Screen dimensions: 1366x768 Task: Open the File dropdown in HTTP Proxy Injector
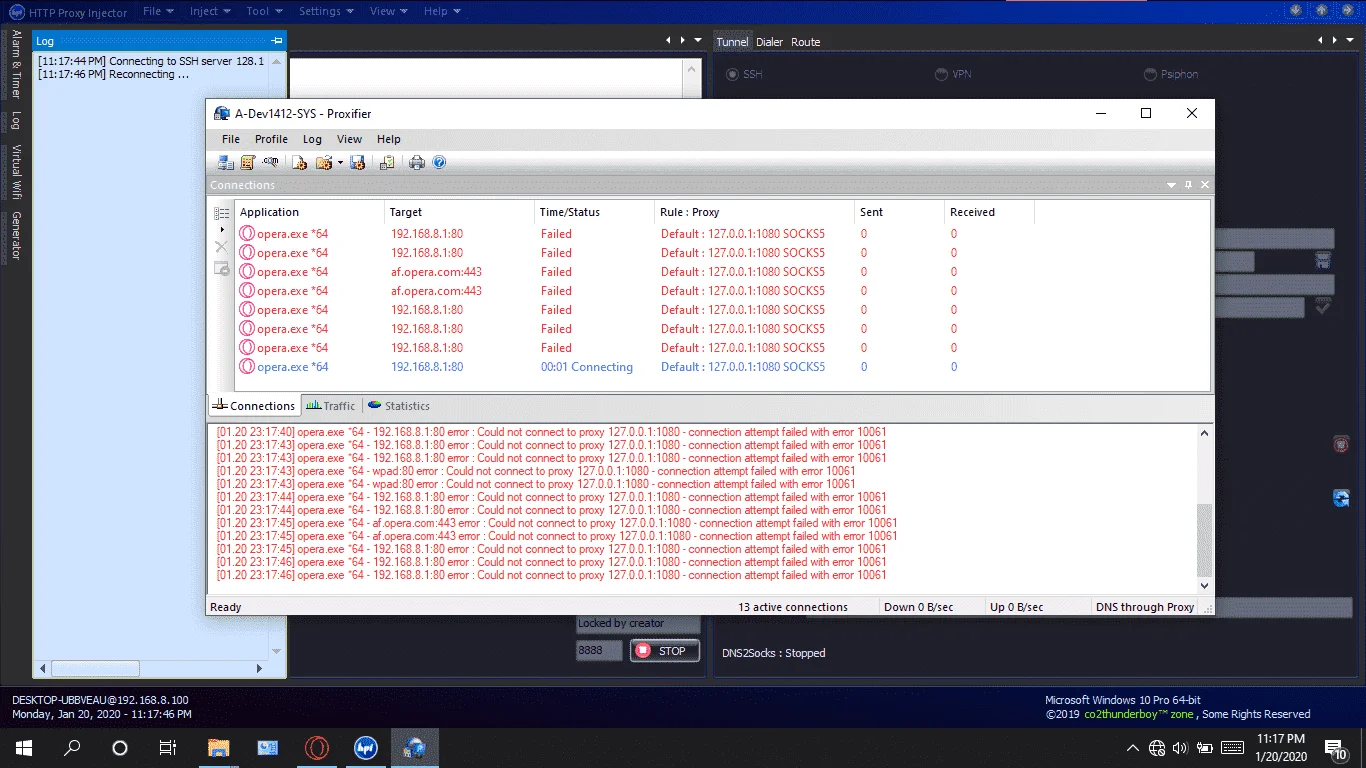pyautogui.click(x=158, y=11)
